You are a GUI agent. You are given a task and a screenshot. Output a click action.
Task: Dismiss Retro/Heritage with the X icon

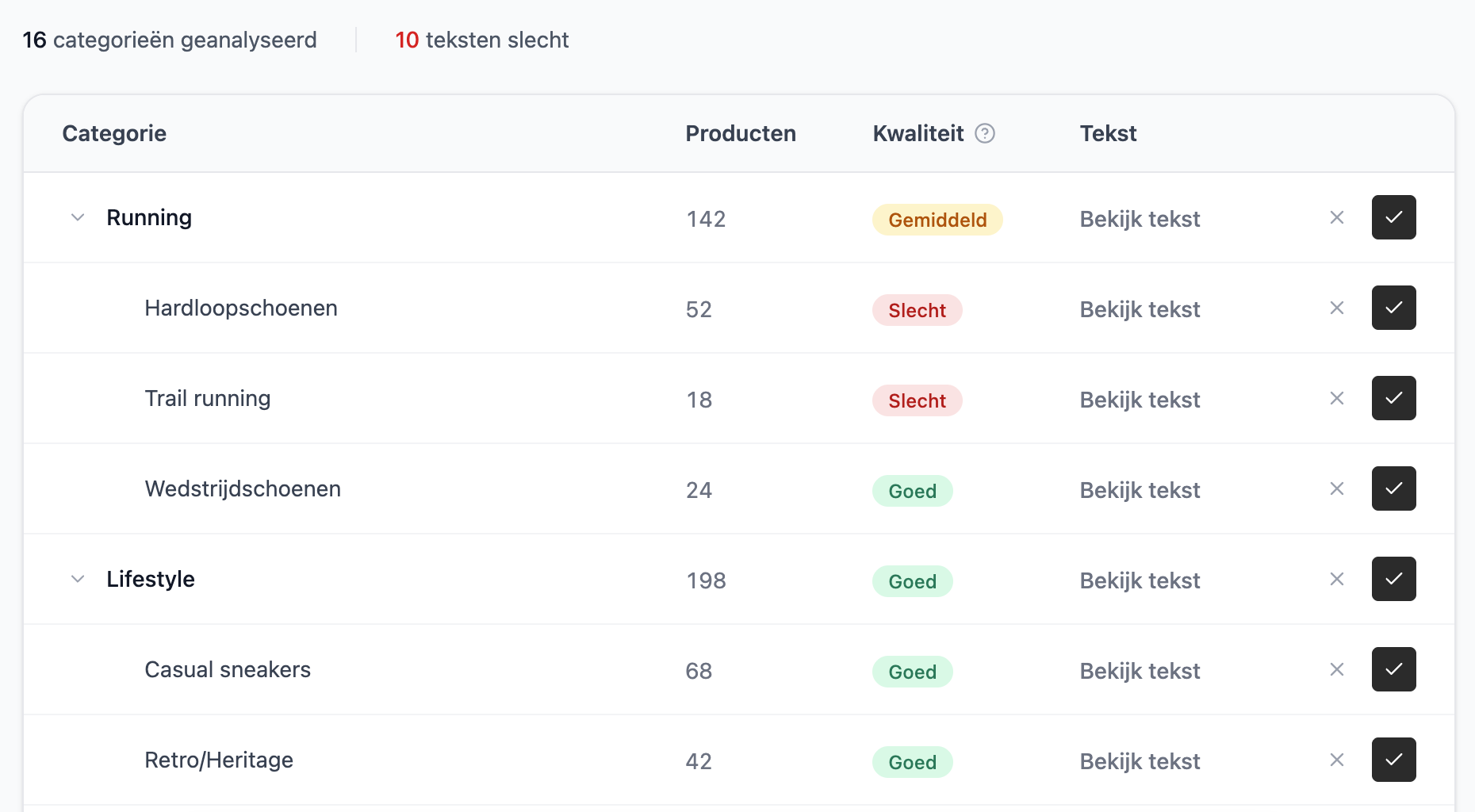1337,760
